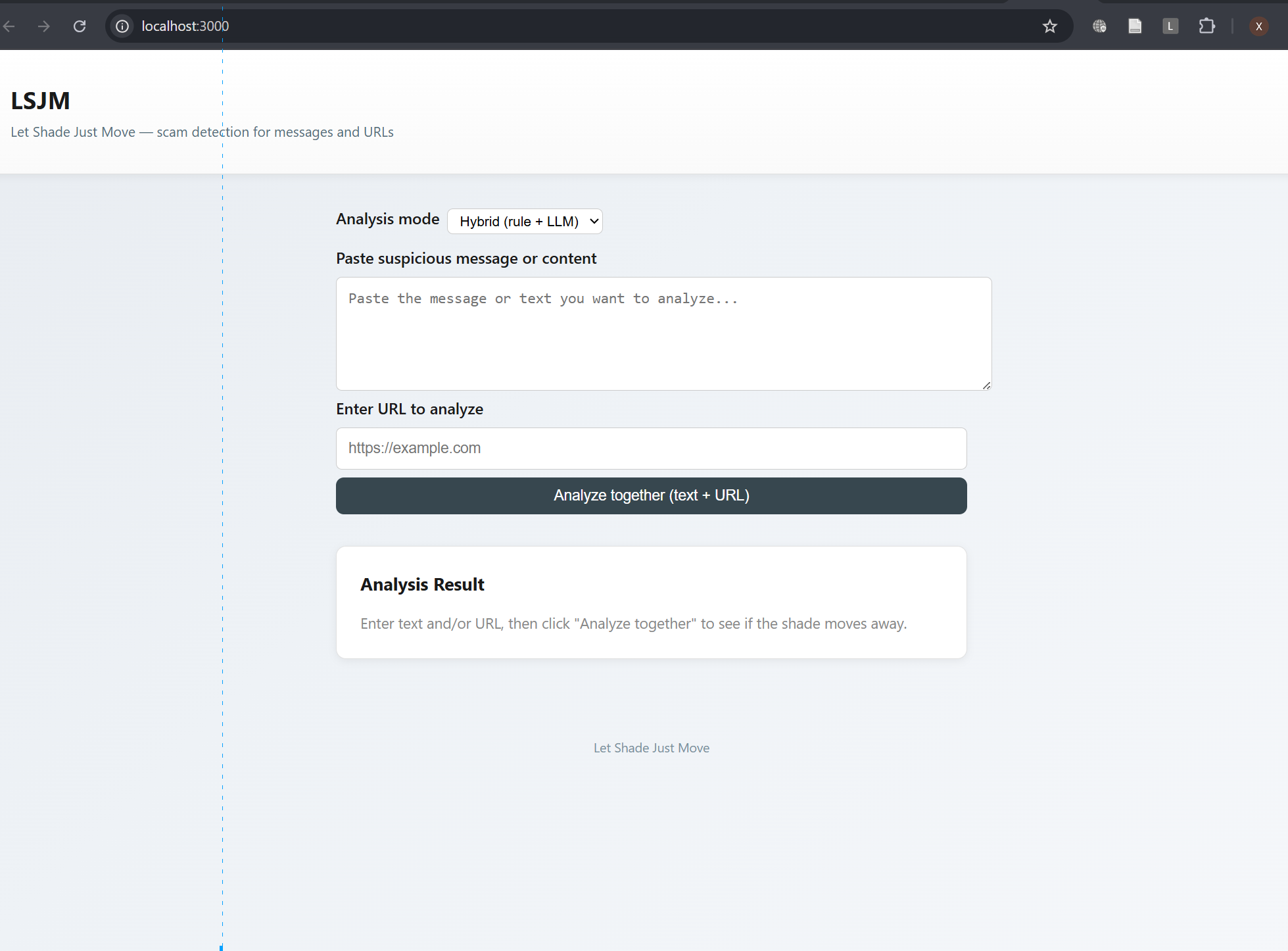
Task: Reload the localhost page
Action: [80, 26]
